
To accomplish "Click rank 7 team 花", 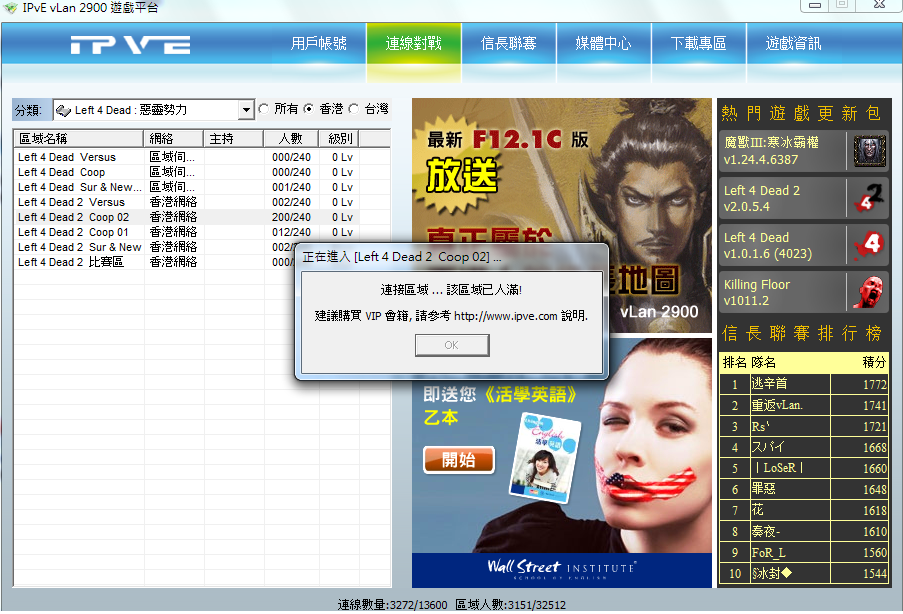I will (x=757, y=510).
